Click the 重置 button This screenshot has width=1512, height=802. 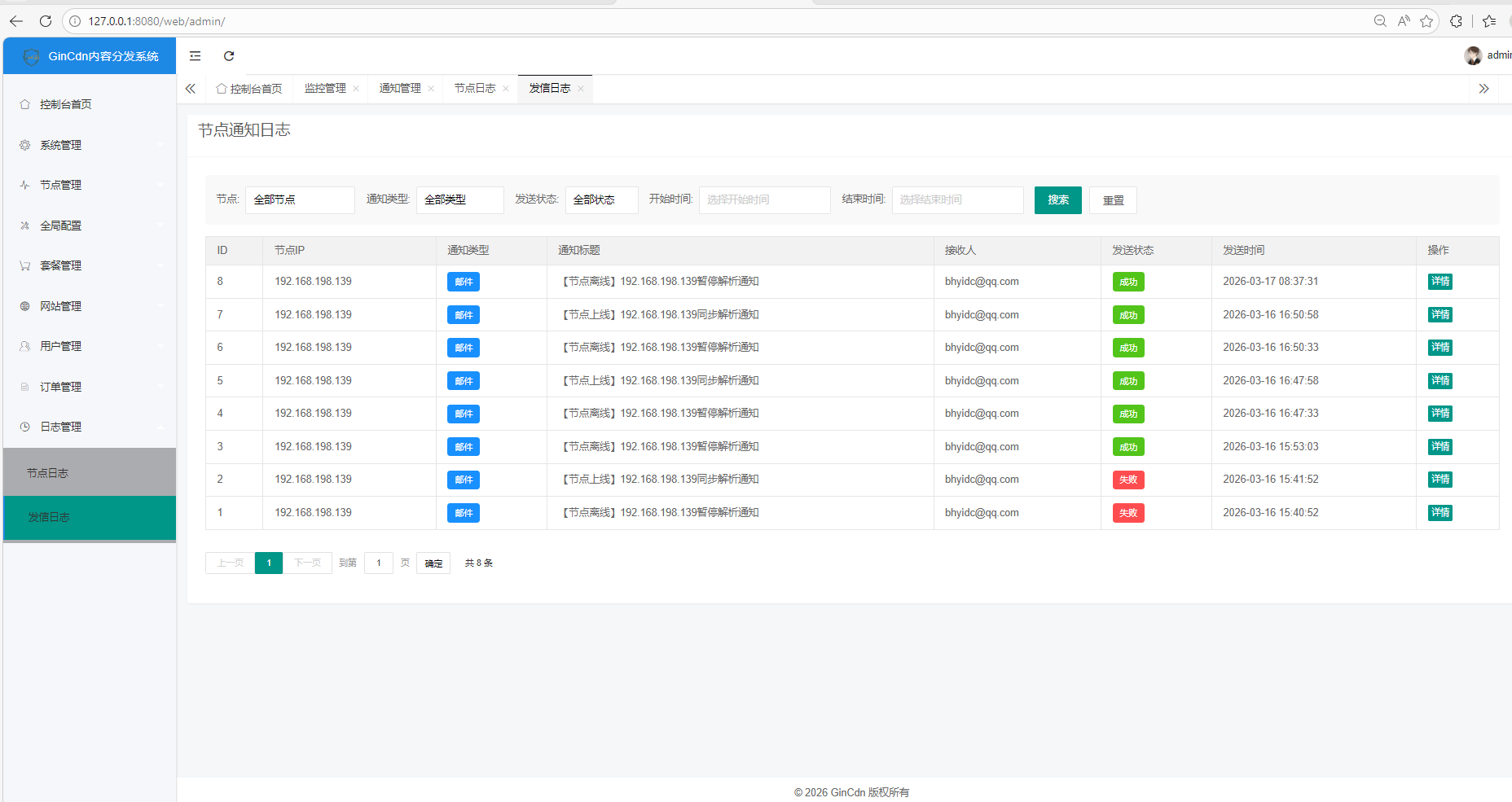click(1113, 200)
